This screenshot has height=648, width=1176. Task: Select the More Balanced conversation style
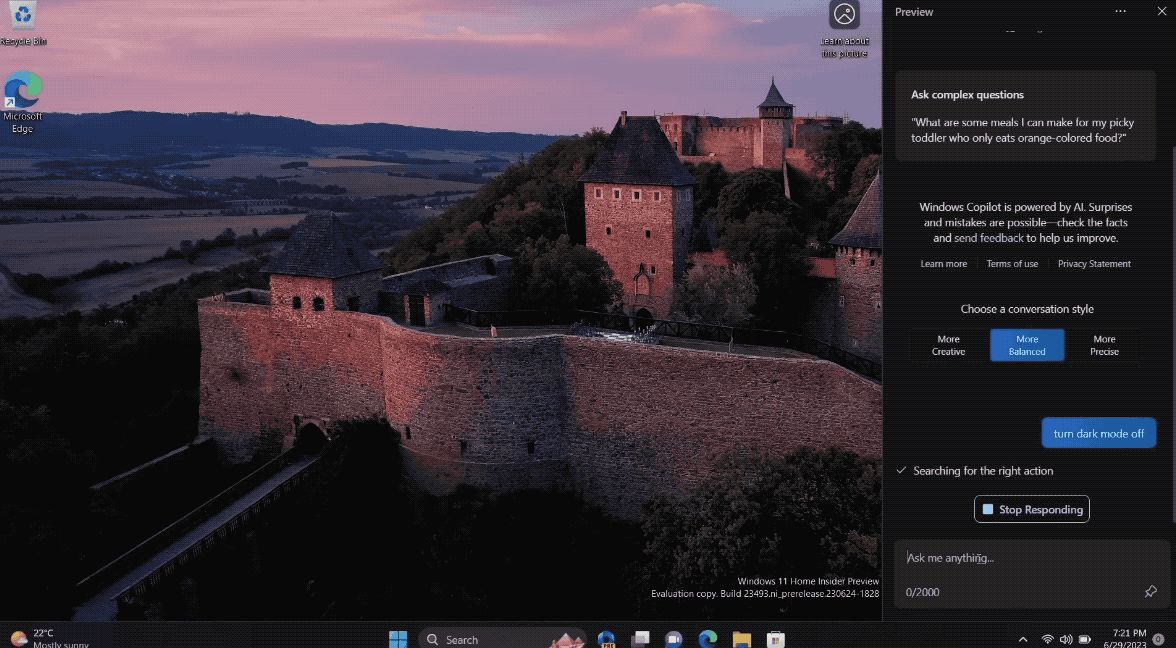pyautogui.click(x=1027, y=345)
